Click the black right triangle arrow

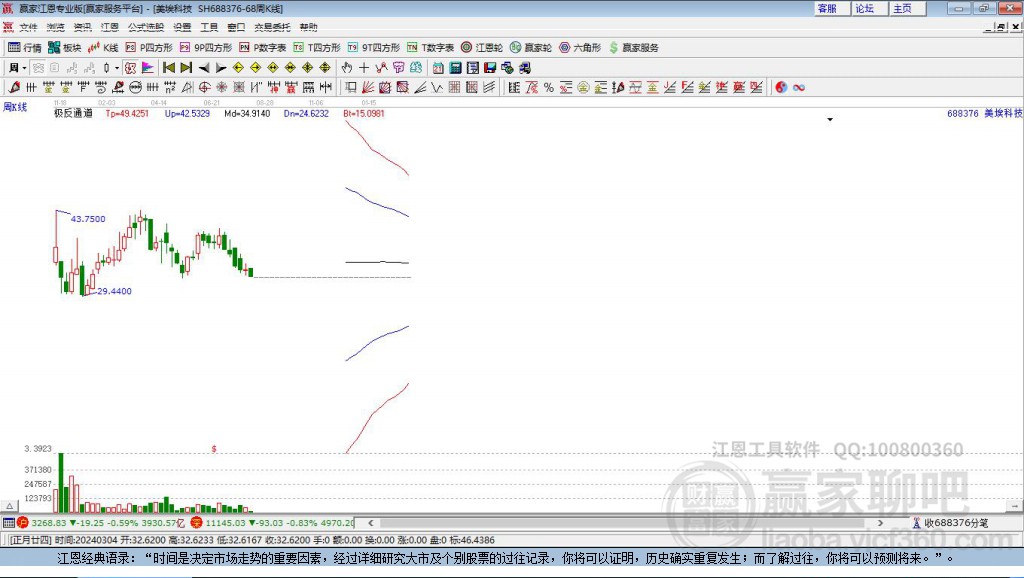coord(221,68)
